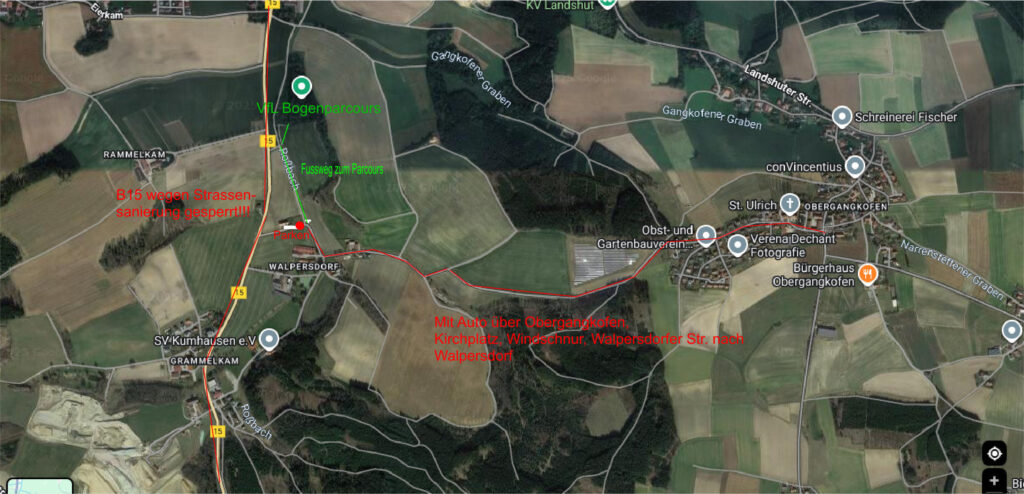Select the Schreinerei Fischer map pin
Screen dimensions: 1024x494
[842, 118]
